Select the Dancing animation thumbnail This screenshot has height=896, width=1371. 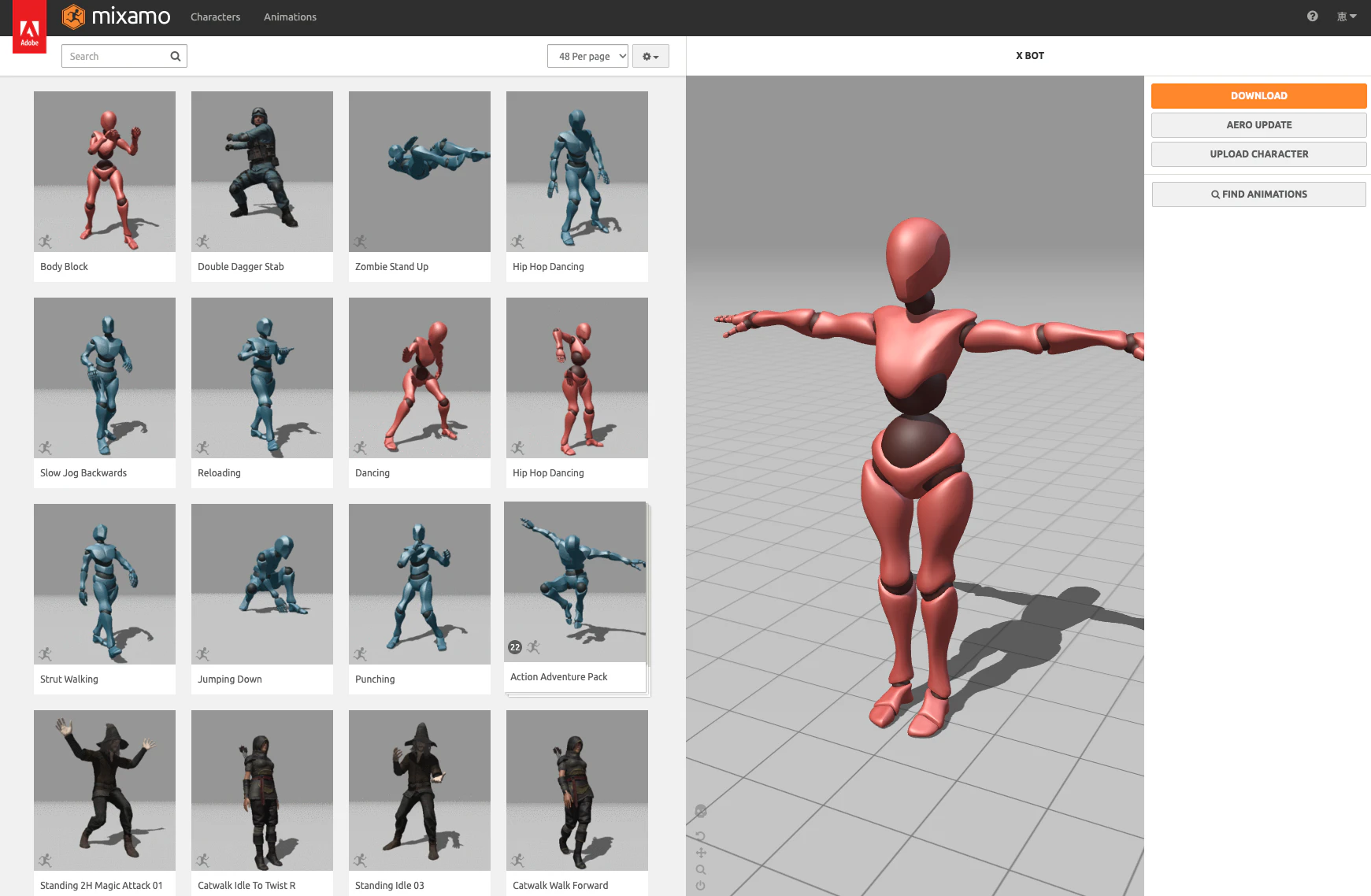pos(420,378)
